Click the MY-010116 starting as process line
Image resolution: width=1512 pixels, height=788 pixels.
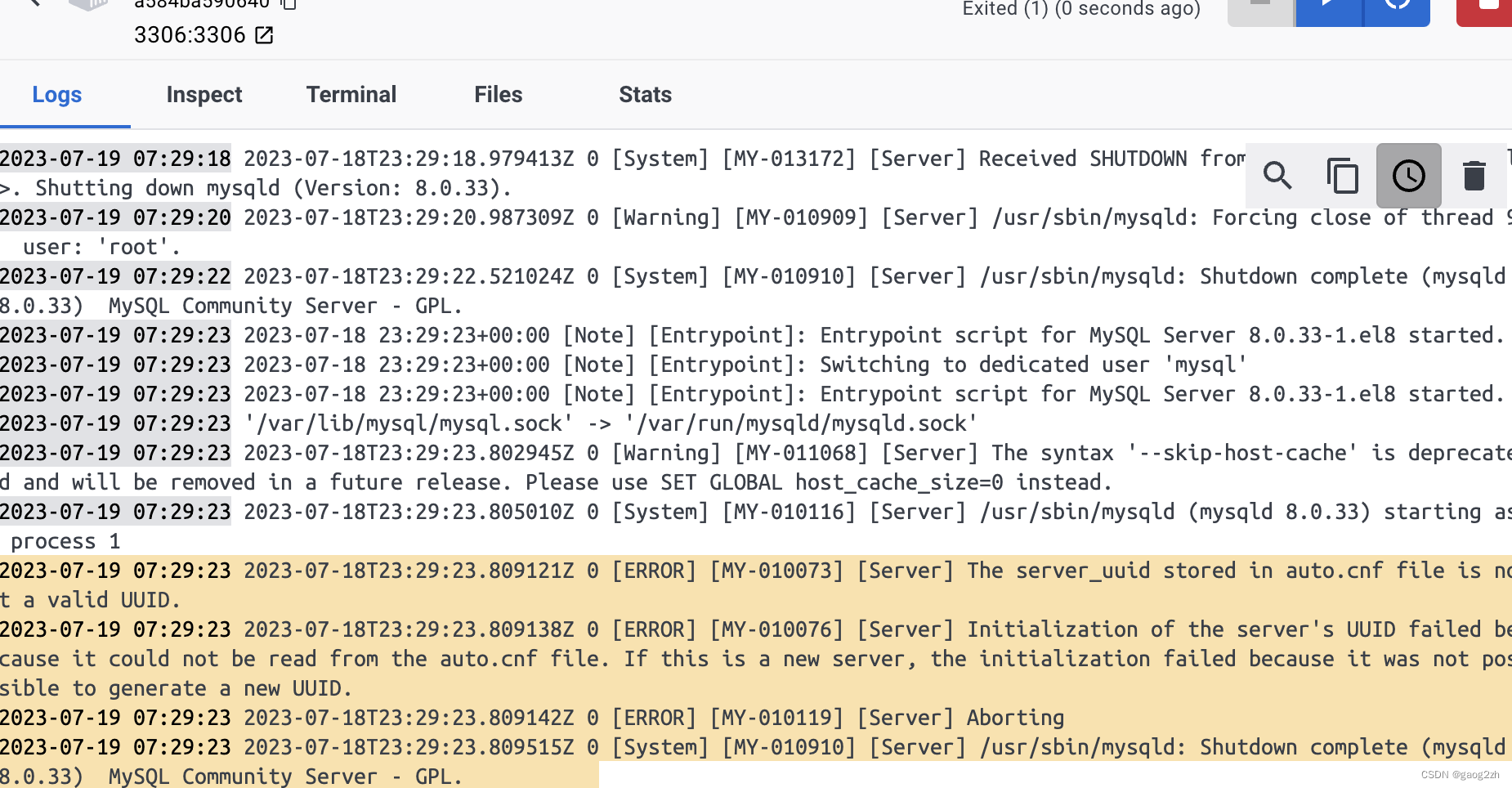756,526
